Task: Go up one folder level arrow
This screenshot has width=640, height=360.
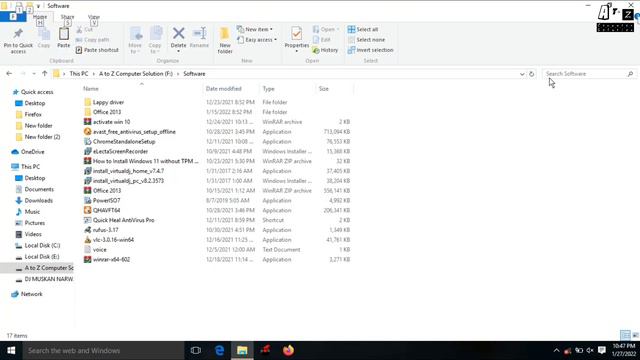Action: [x=44, y=74]
